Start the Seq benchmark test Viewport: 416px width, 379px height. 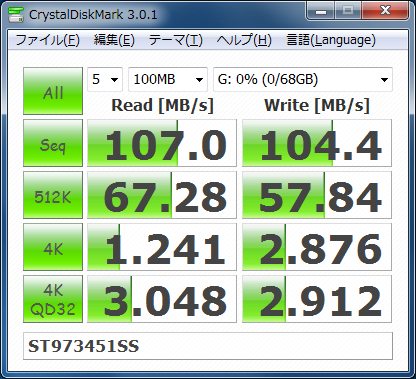click(53, 143)
